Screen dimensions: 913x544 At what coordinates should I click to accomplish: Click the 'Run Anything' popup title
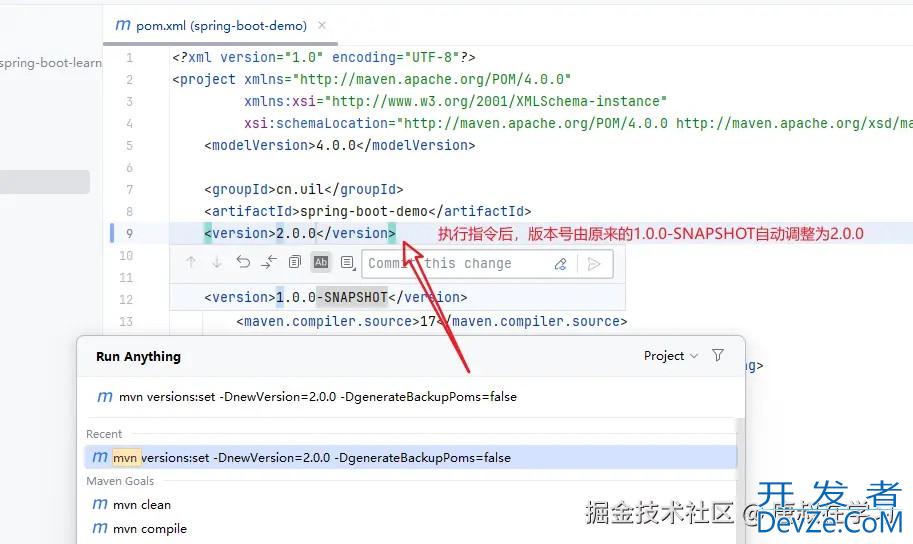[139, 356]
